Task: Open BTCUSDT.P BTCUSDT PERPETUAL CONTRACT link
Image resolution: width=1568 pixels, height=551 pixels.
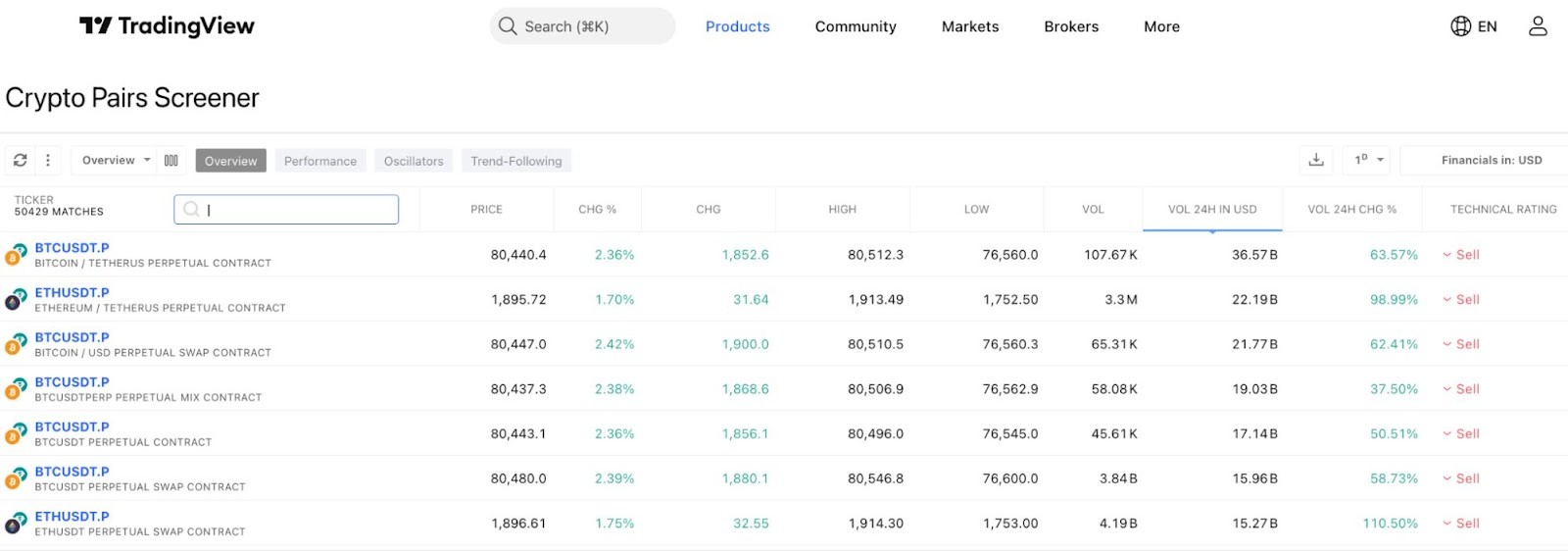Action: click(73, 426)
